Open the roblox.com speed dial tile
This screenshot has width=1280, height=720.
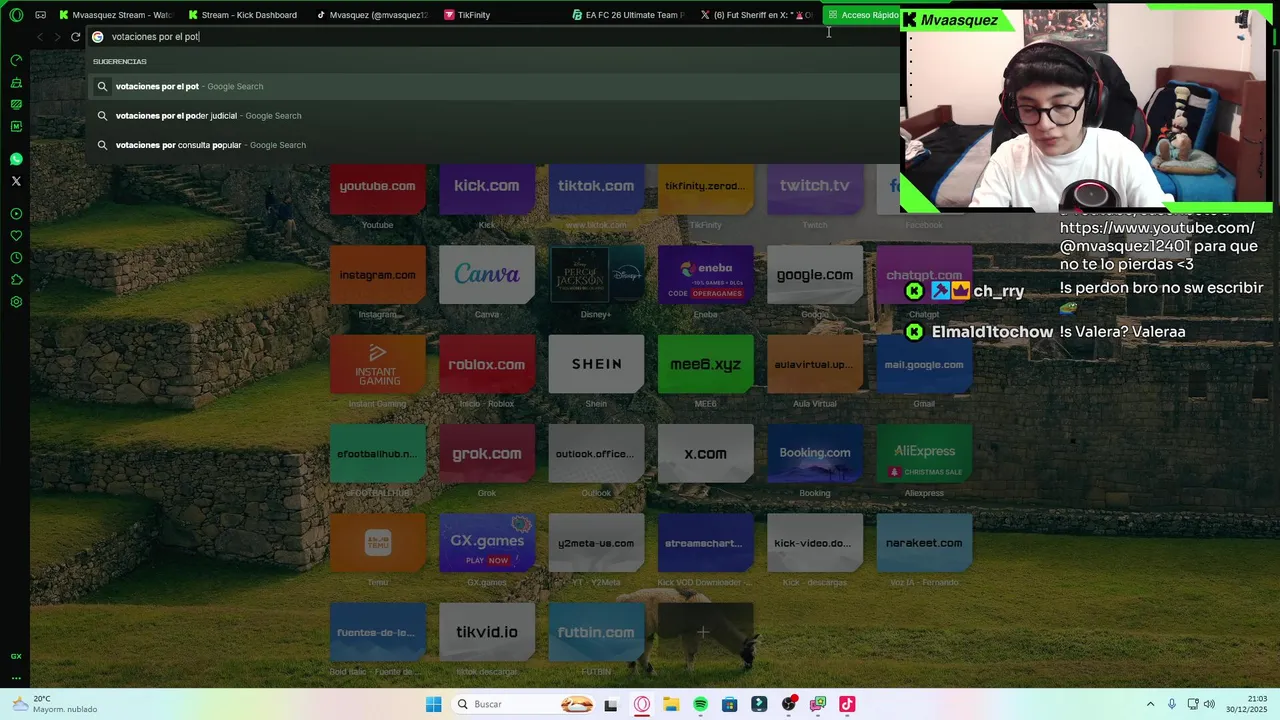click(x=487, y=364)
